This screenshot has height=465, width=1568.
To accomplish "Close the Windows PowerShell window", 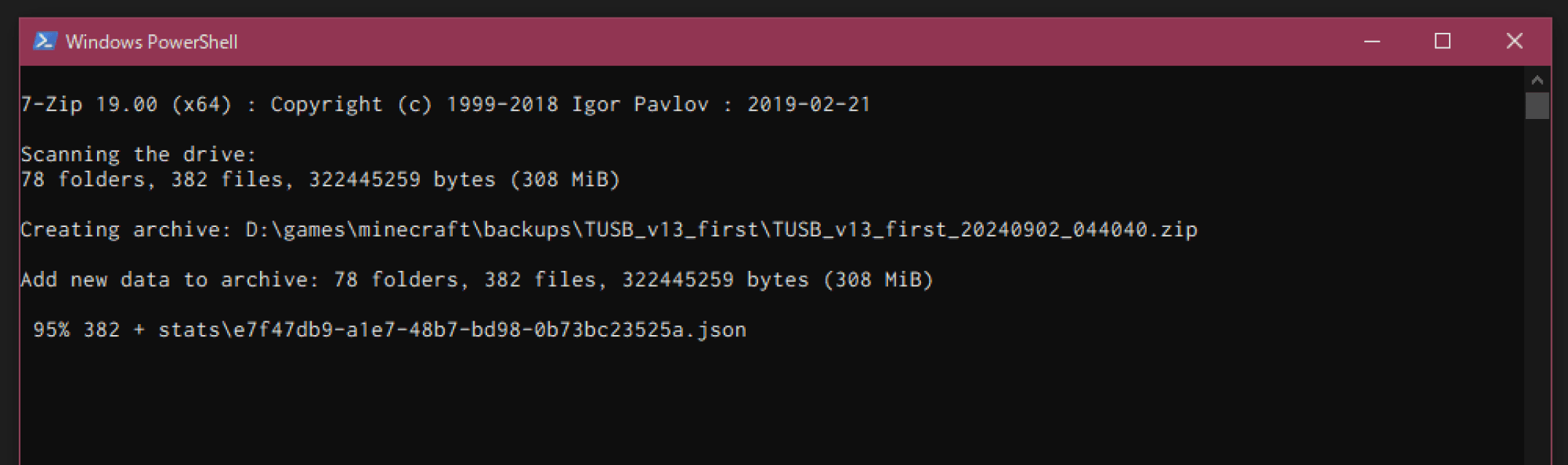I will click(1514, 42).
